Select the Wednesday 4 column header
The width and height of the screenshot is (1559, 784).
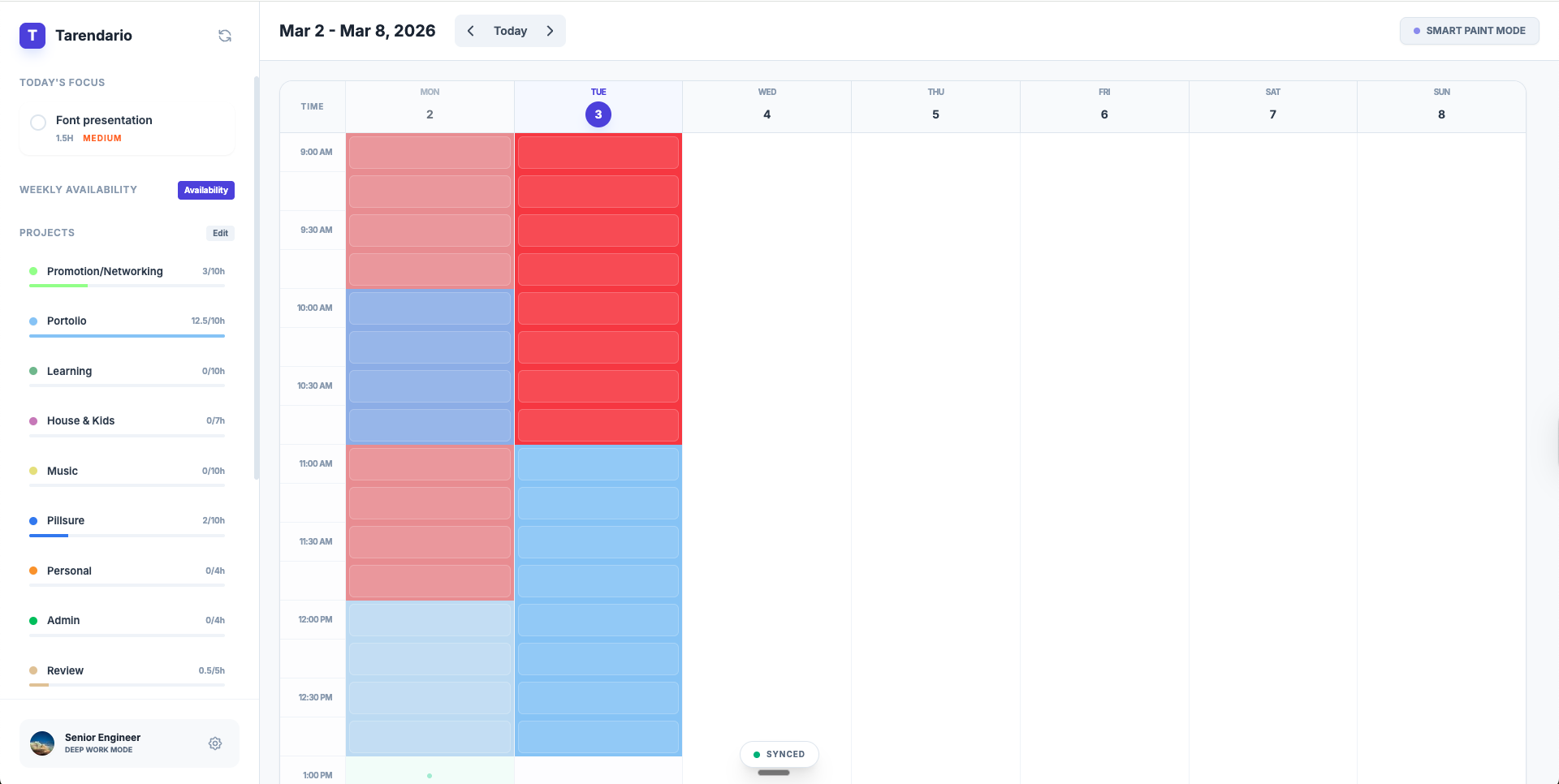pos(767,106)
